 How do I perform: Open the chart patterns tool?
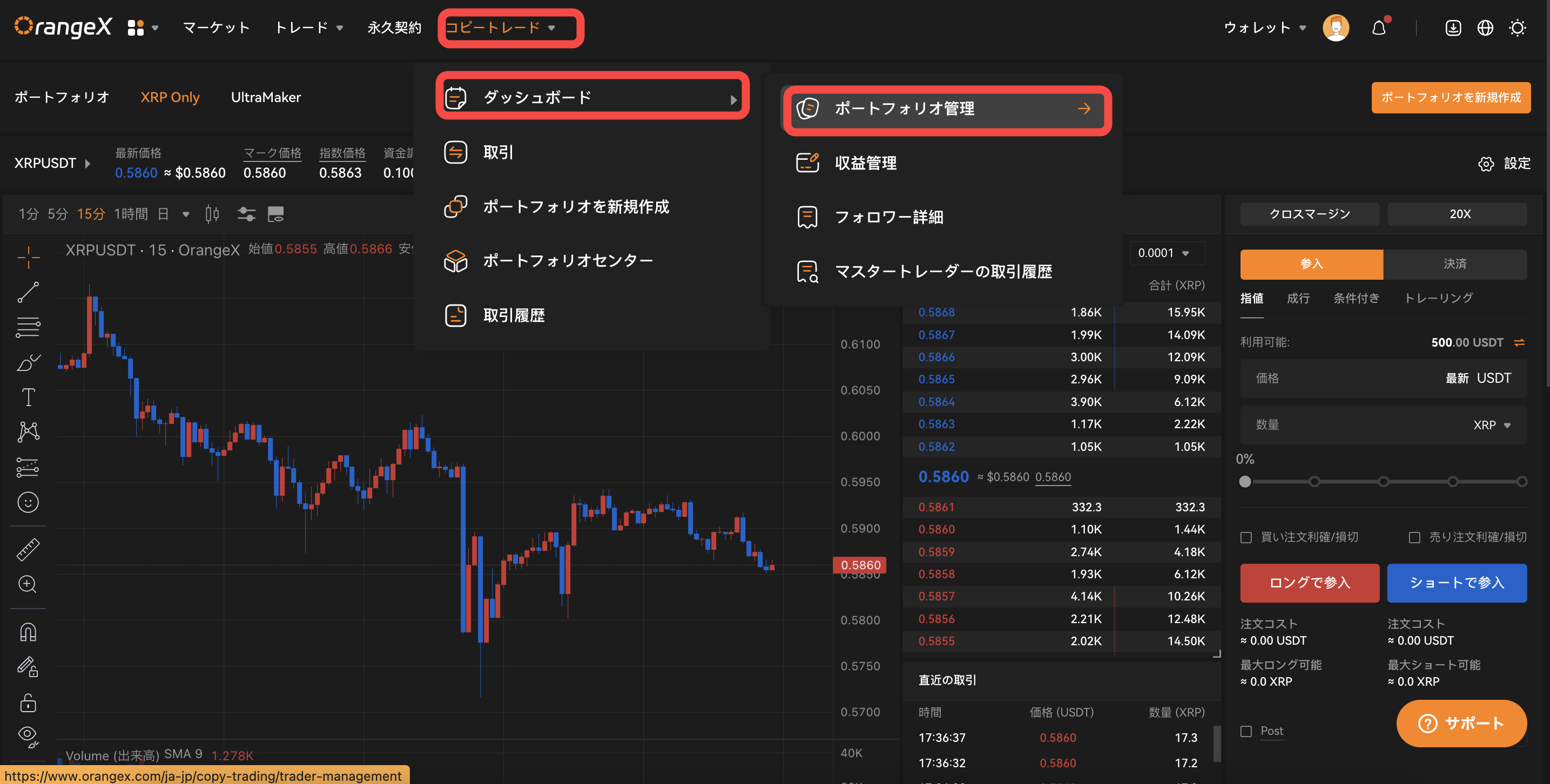point(28,431)
